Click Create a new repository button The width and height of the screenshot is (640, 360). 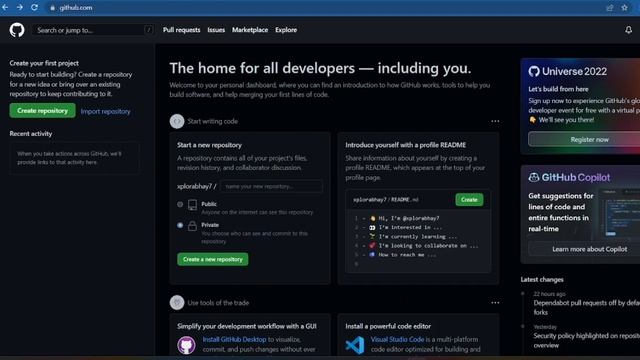[x=213, y=259]
